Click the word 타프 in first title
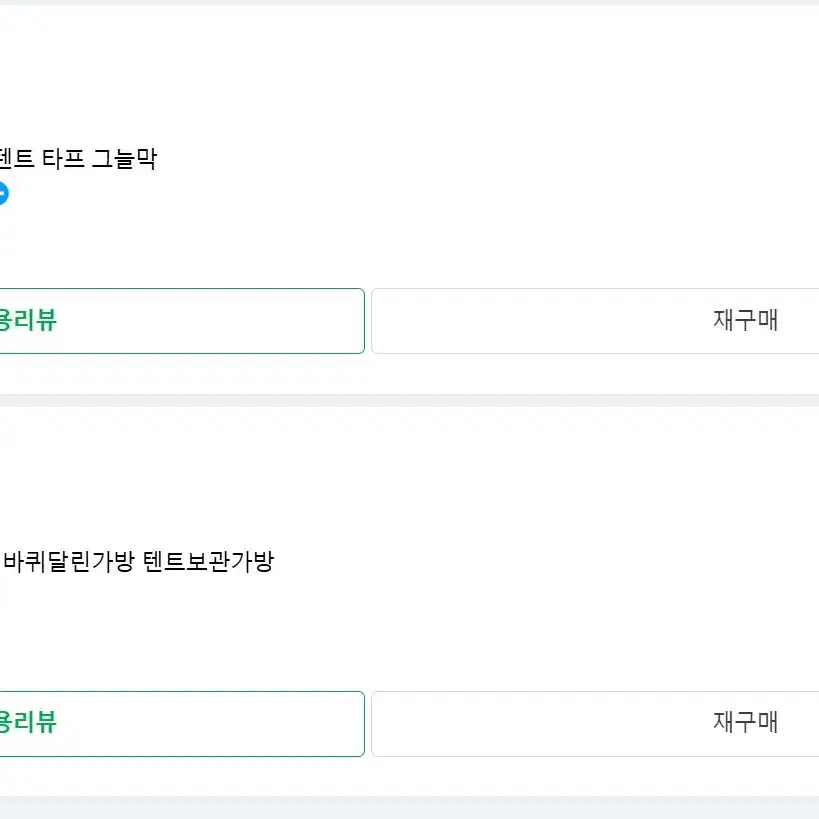 (x=63, y=158)
